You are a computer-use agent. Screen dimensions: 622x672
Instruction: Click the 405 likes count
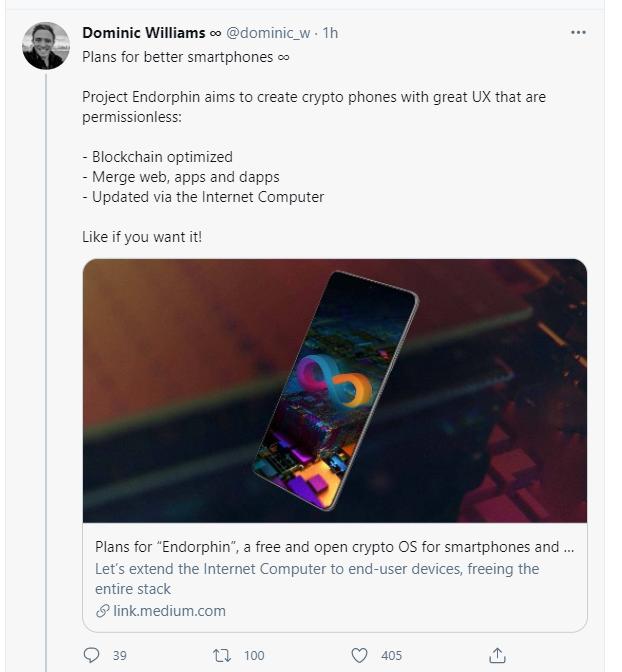click(391, 655)
